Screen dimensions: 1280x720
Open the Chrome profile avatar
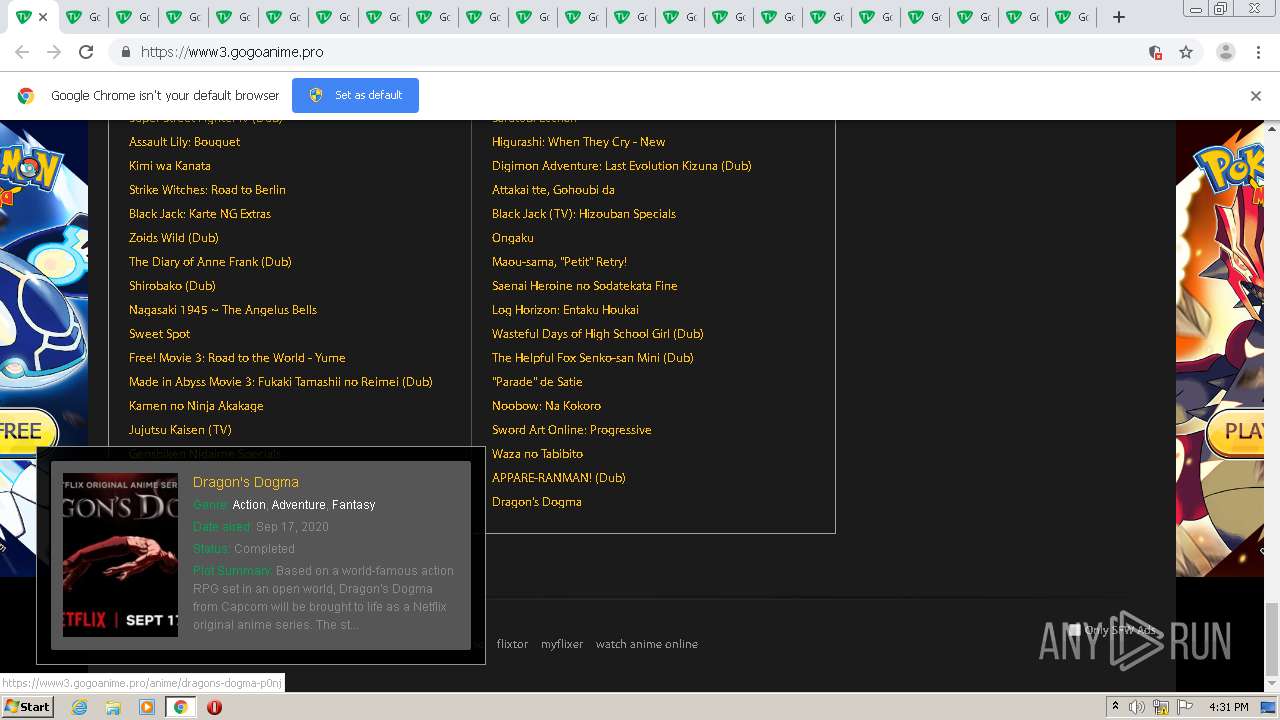point(1225,52)
